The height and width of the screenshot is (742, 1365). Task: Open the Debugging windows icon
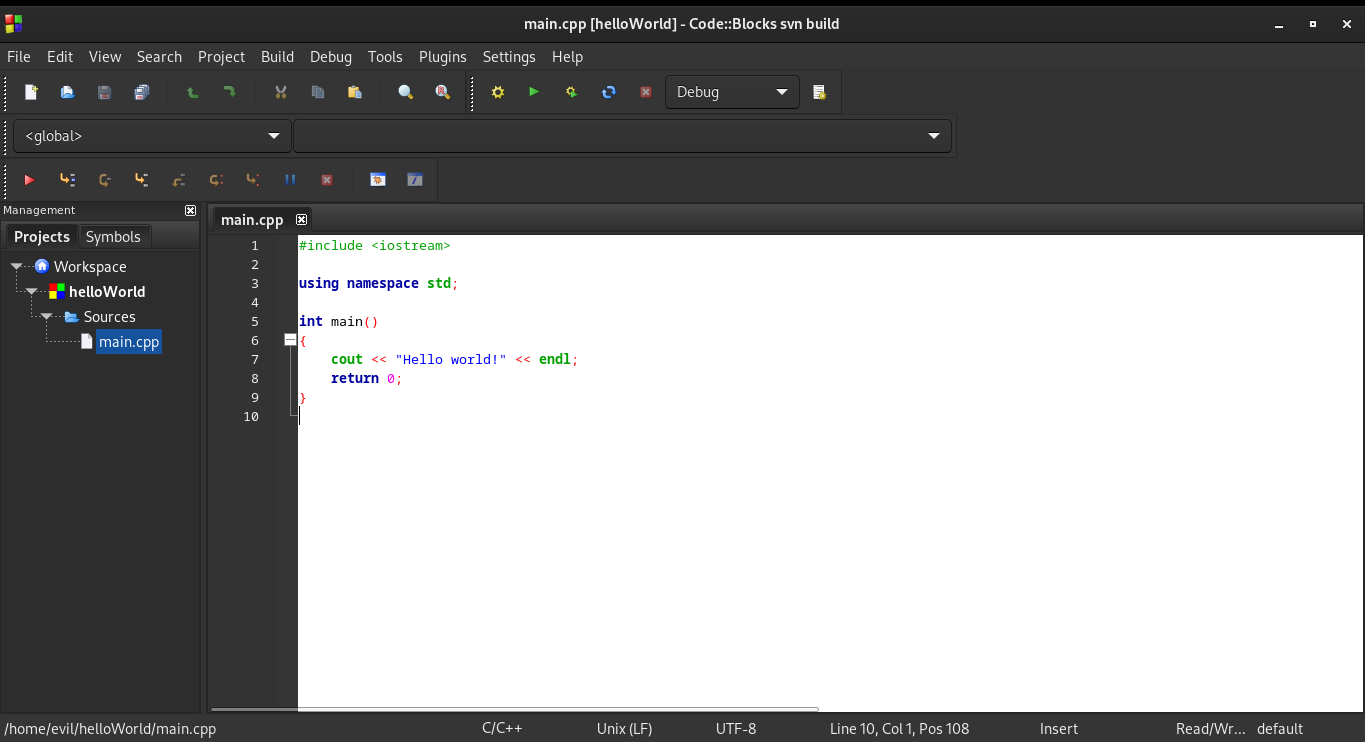pyautogui.click(x=378, y=180)
